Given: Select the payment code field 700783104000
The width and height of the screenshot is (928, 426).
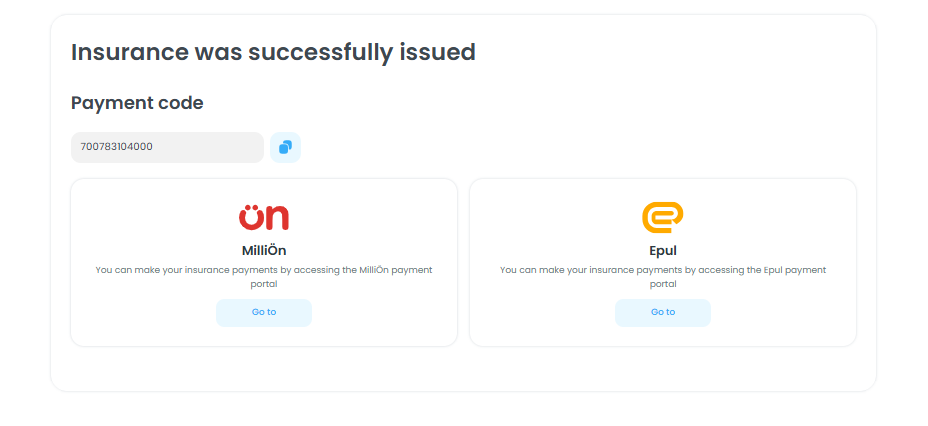Looking at the screenshot, I should (x=166, y=147).
